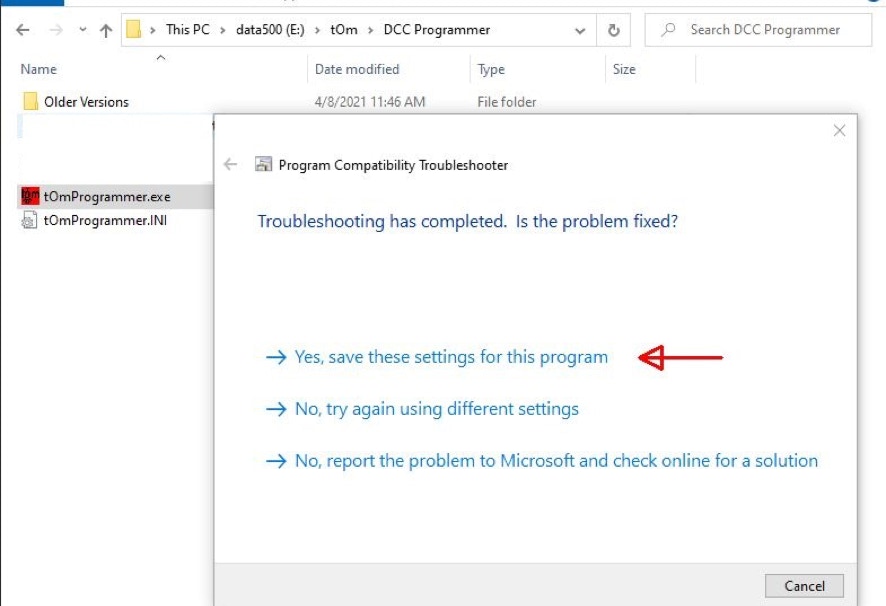886x606 pixels.
Task: Choose Yes, save these settings for this program
Action: tap(450, 357)
